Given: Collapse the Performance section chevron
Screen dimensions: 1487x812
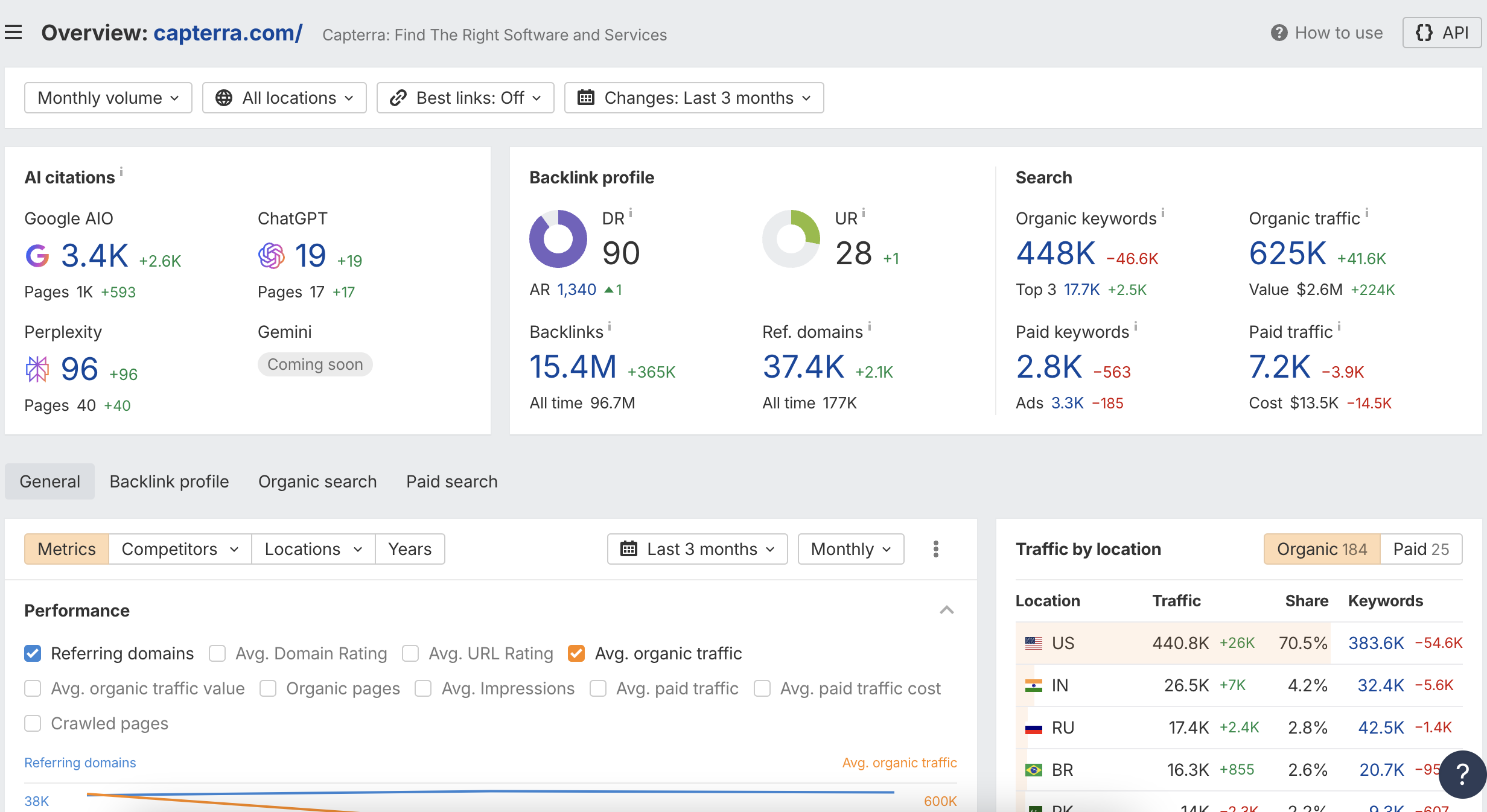Looking at the screenshot, I should click(x=947, y=611).
